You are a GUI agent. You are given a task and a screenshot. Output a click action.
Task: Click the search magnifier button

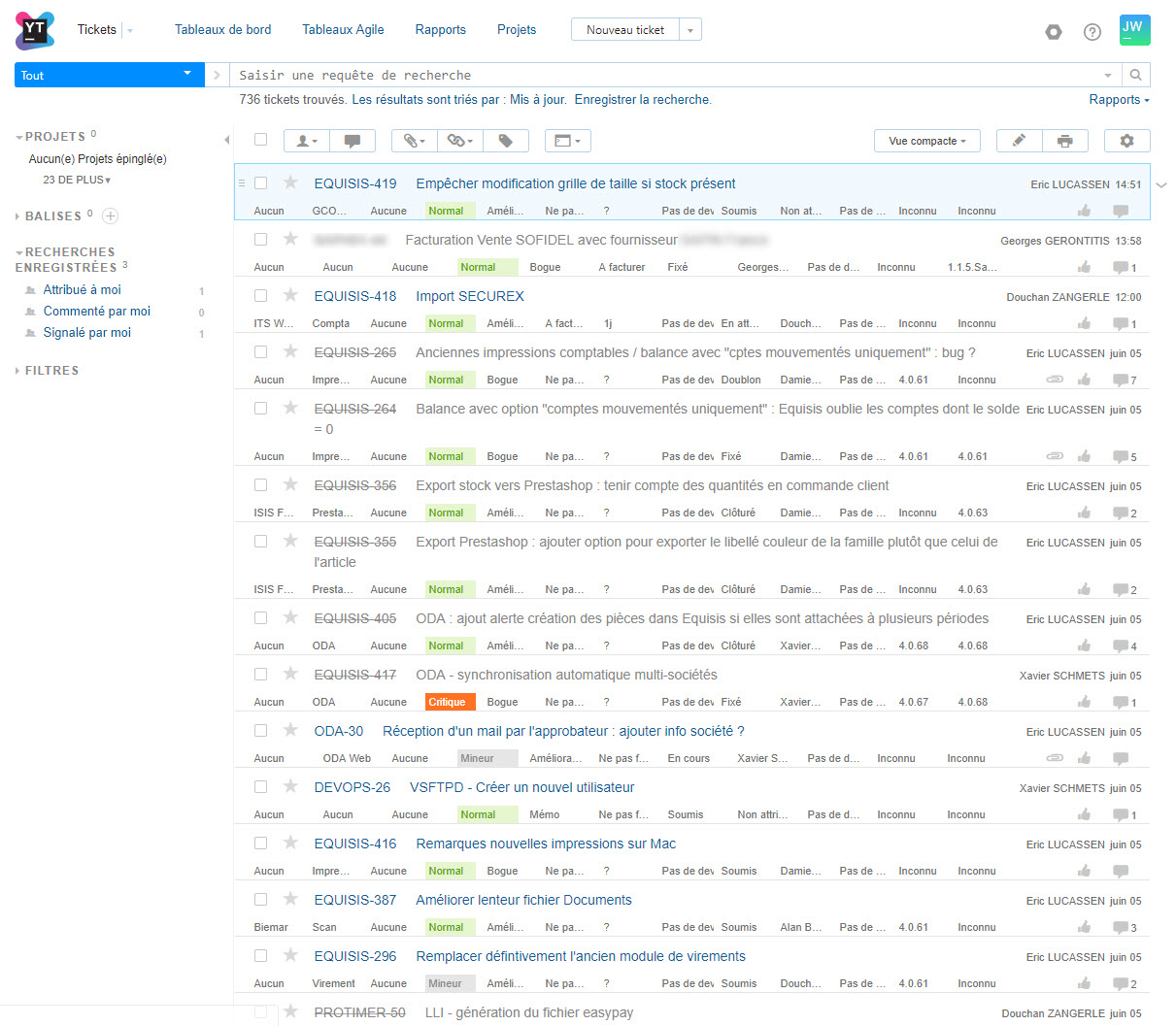tap(1135, 75)
